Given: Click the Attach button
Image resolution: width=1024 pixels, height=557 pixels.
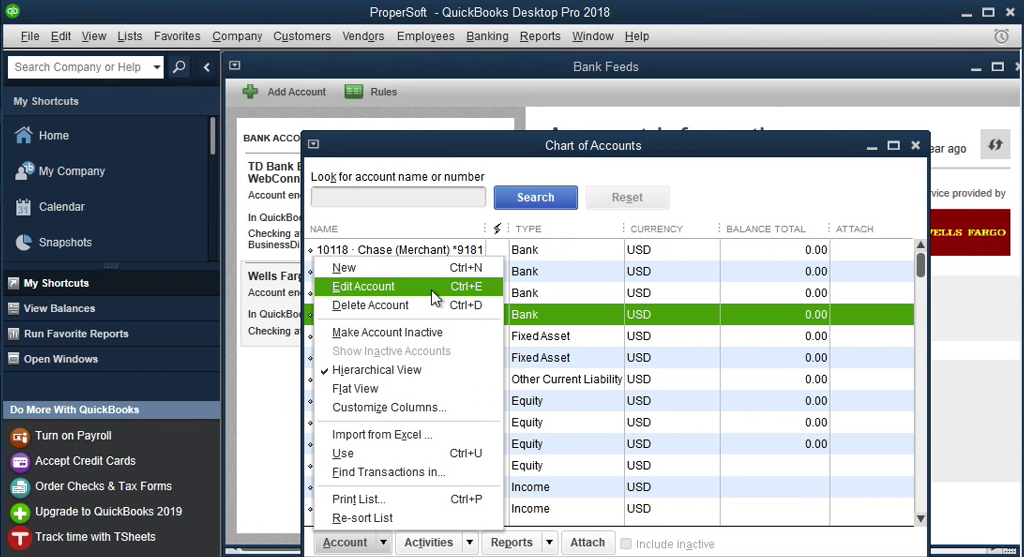Looking at the screenshot, I should (x=587, y=543).
